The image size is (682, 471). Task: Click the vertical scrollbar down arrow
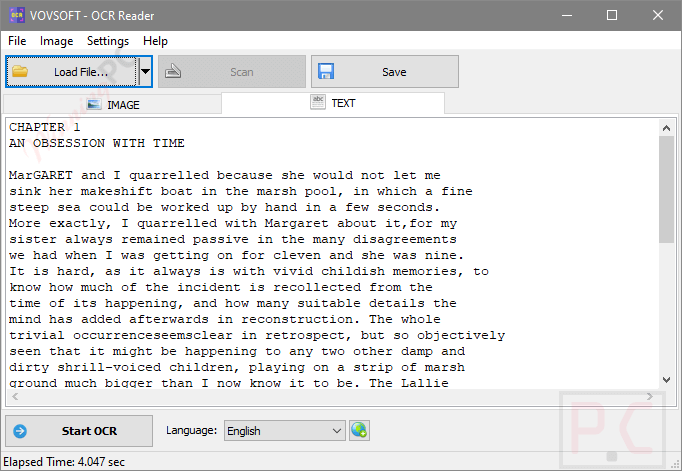[x=666, y=380]
